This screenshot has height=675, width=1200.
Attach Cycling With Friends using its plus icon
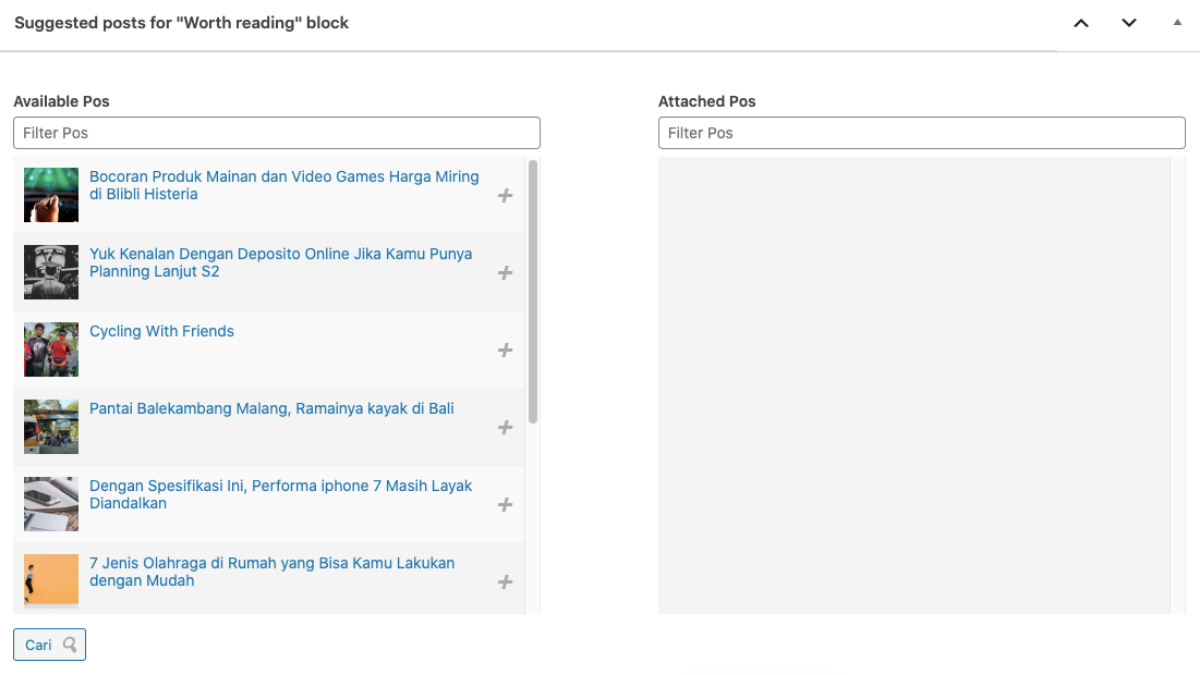pyautogui.click(x=505, y=350)
